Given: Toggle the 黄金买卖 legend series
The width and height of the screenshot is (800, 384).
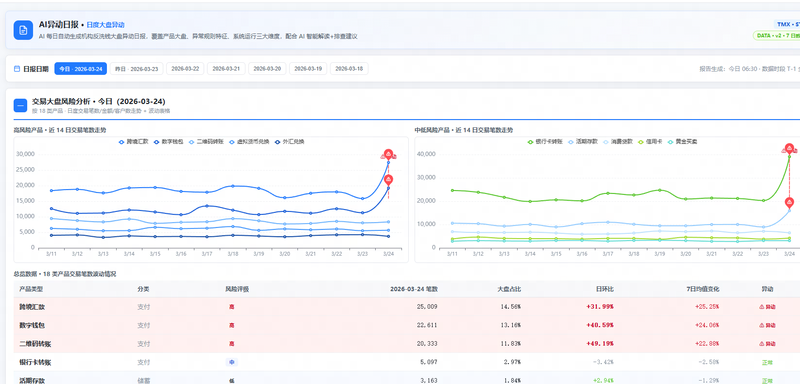Looking at the screenshot, I should tap(682, 141).
